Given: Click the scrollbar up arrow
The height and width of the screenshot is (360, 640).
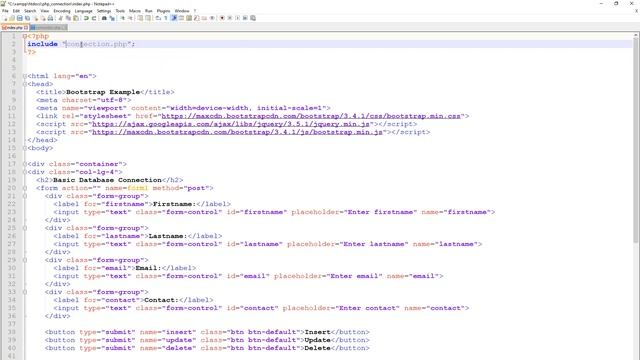Looking at the screenshot, I should click(636, 36).
